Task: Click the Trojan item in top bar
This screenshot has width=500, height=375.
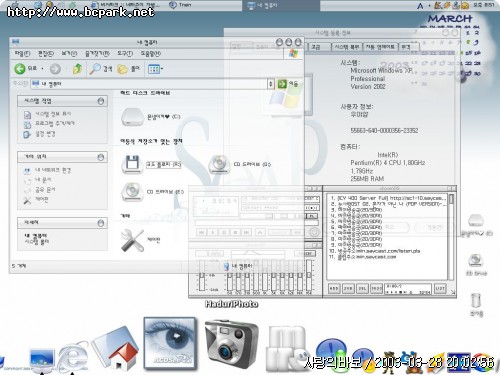Action: [x=181, y=5]
